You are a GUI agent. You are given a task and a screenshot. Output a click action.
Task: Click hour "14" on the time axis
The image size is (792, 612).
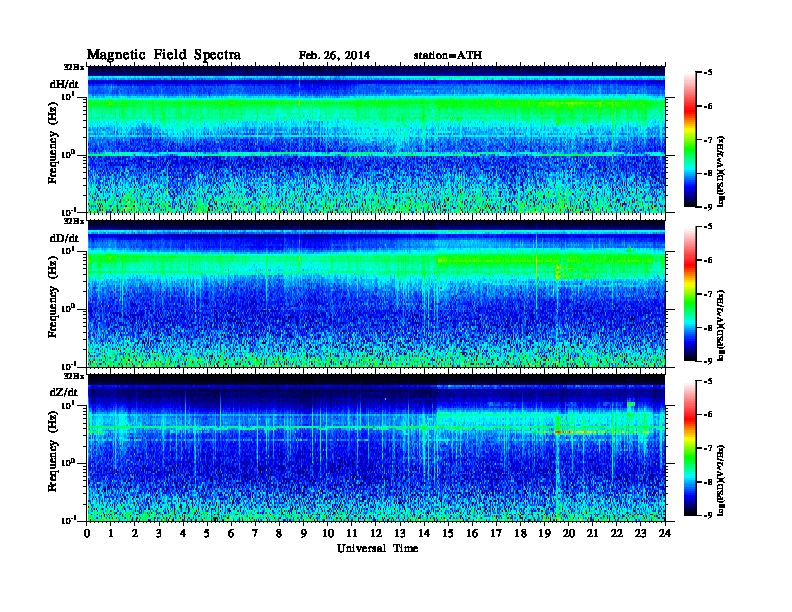point(424,533)
